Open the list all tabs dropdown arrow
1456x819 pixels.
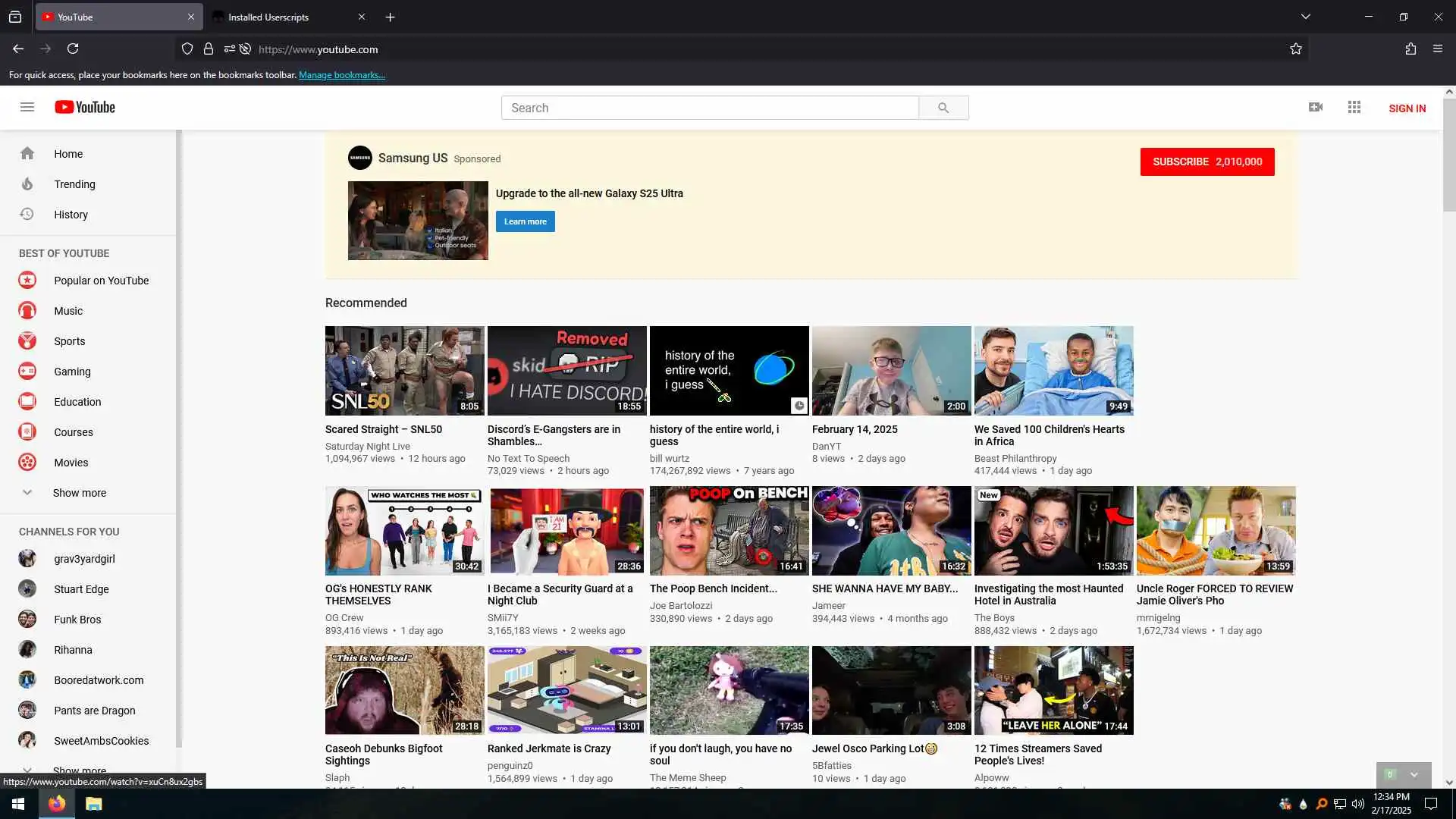point(1306,17)
